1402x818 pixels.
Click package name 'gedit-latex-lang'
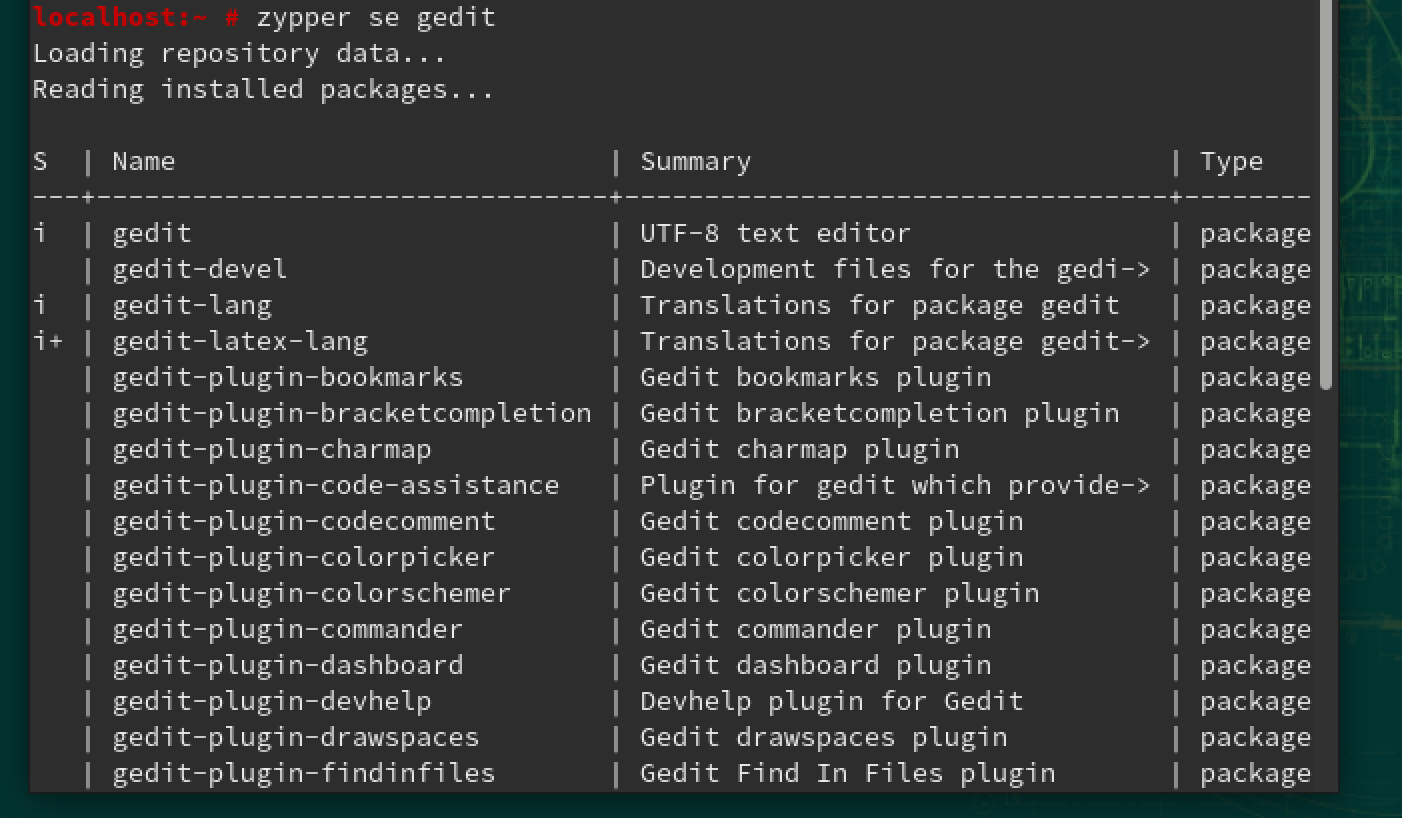[x=240, y=342]
